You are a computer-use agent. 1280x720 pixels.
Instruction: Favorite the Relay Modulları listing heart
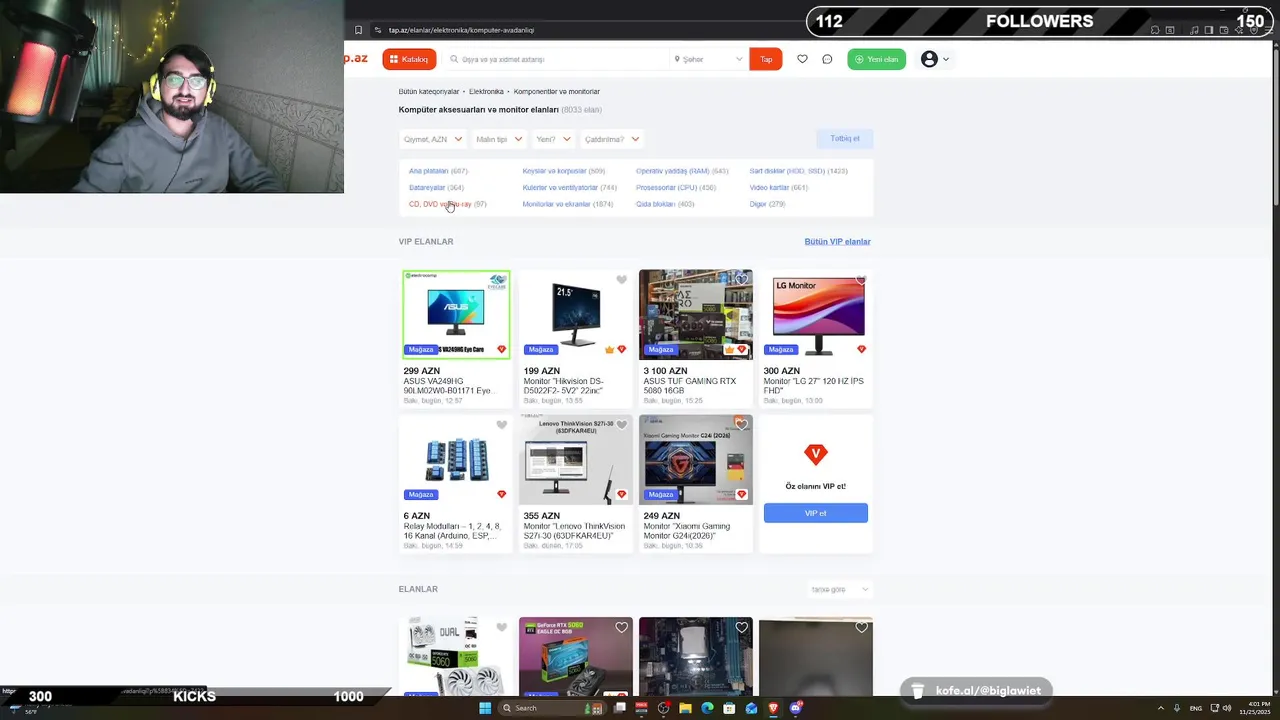click(502, 425)
